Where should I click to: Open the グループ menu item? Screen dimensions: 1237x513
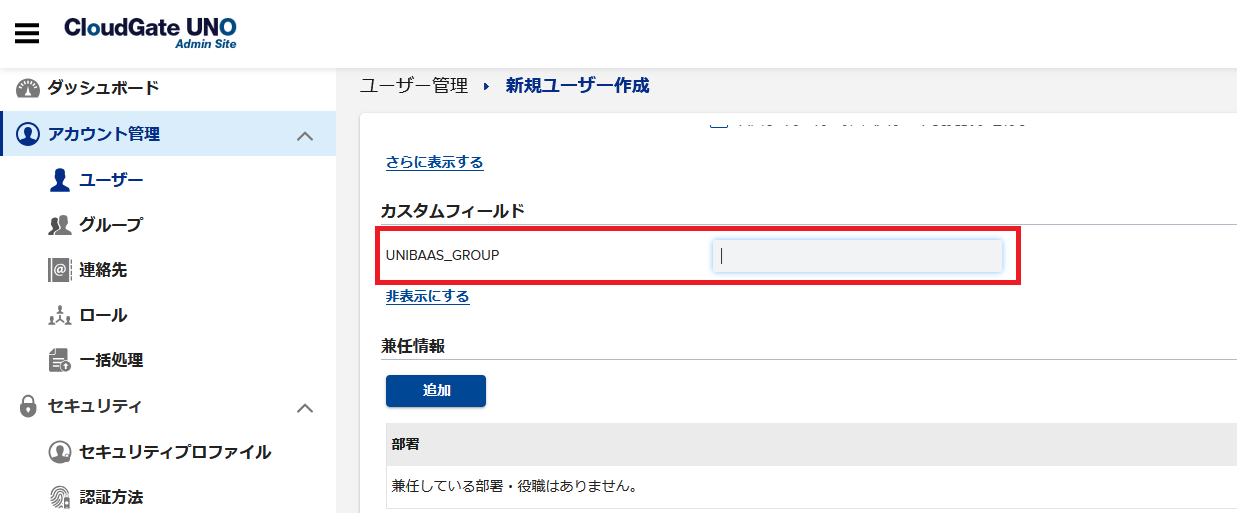point(110,225)
